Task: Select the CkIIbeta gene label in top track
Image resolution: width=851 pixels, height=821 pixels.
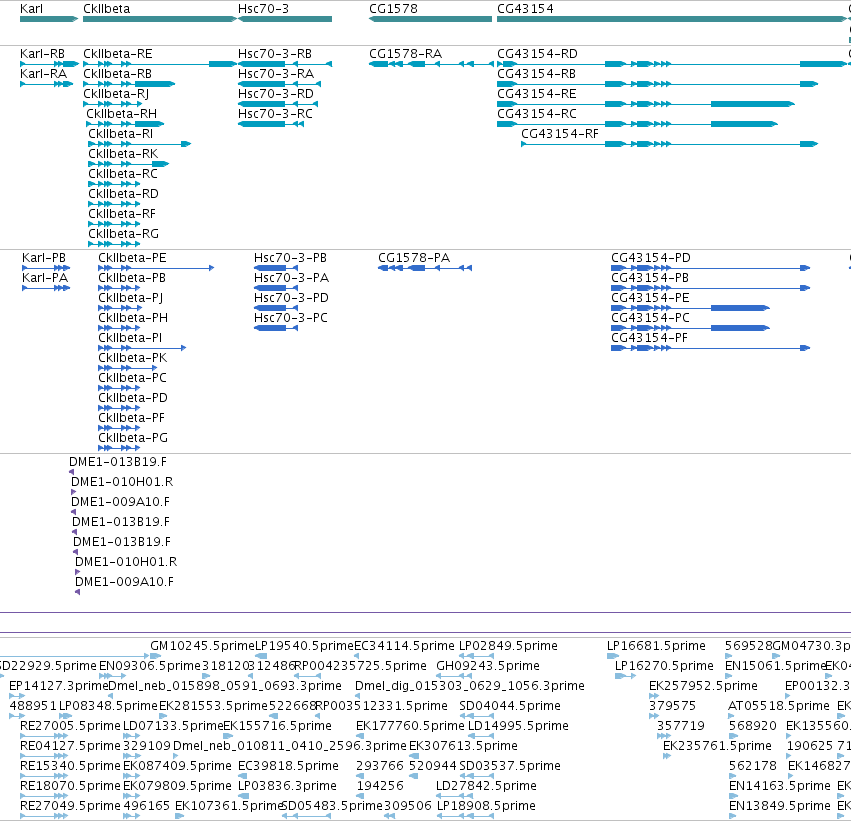Action: 106,9
